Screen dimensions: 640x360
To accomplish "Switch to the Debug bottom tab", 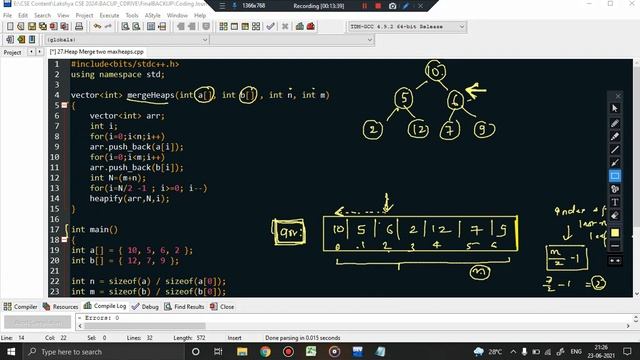I will pos(145,307).
